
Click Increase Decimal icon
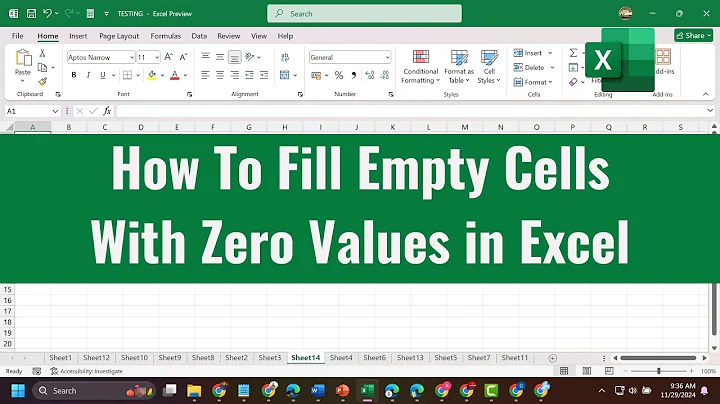tap(370, 75)
